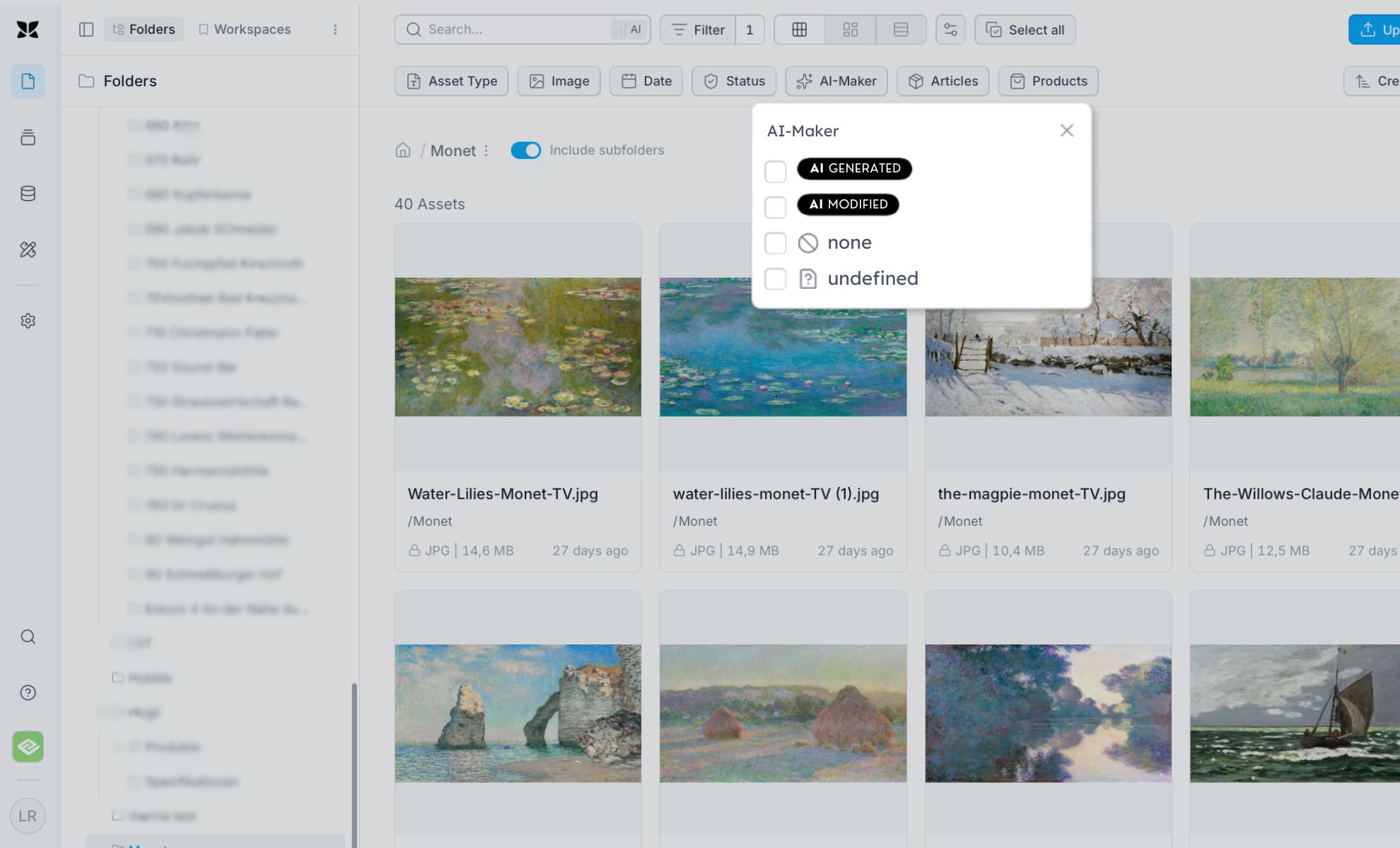Open the Asset Type filter dropdown
The height and width of the screenshot is (848, 1400).
pos(451,81)
